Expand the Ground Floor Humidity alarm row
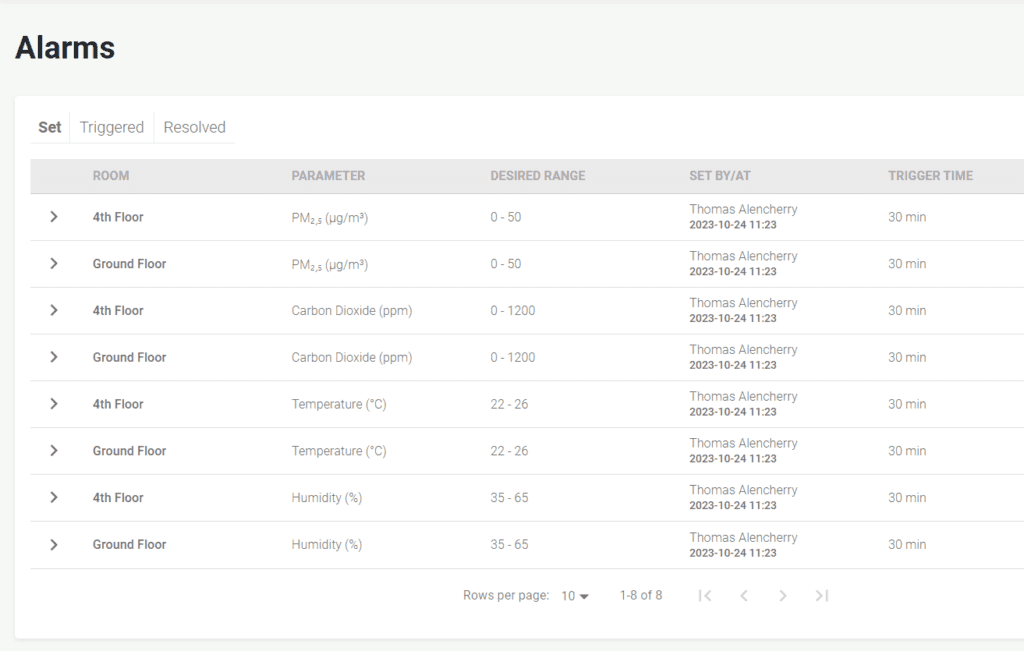This screenshot has width=1024, height=651. [54, 545]
